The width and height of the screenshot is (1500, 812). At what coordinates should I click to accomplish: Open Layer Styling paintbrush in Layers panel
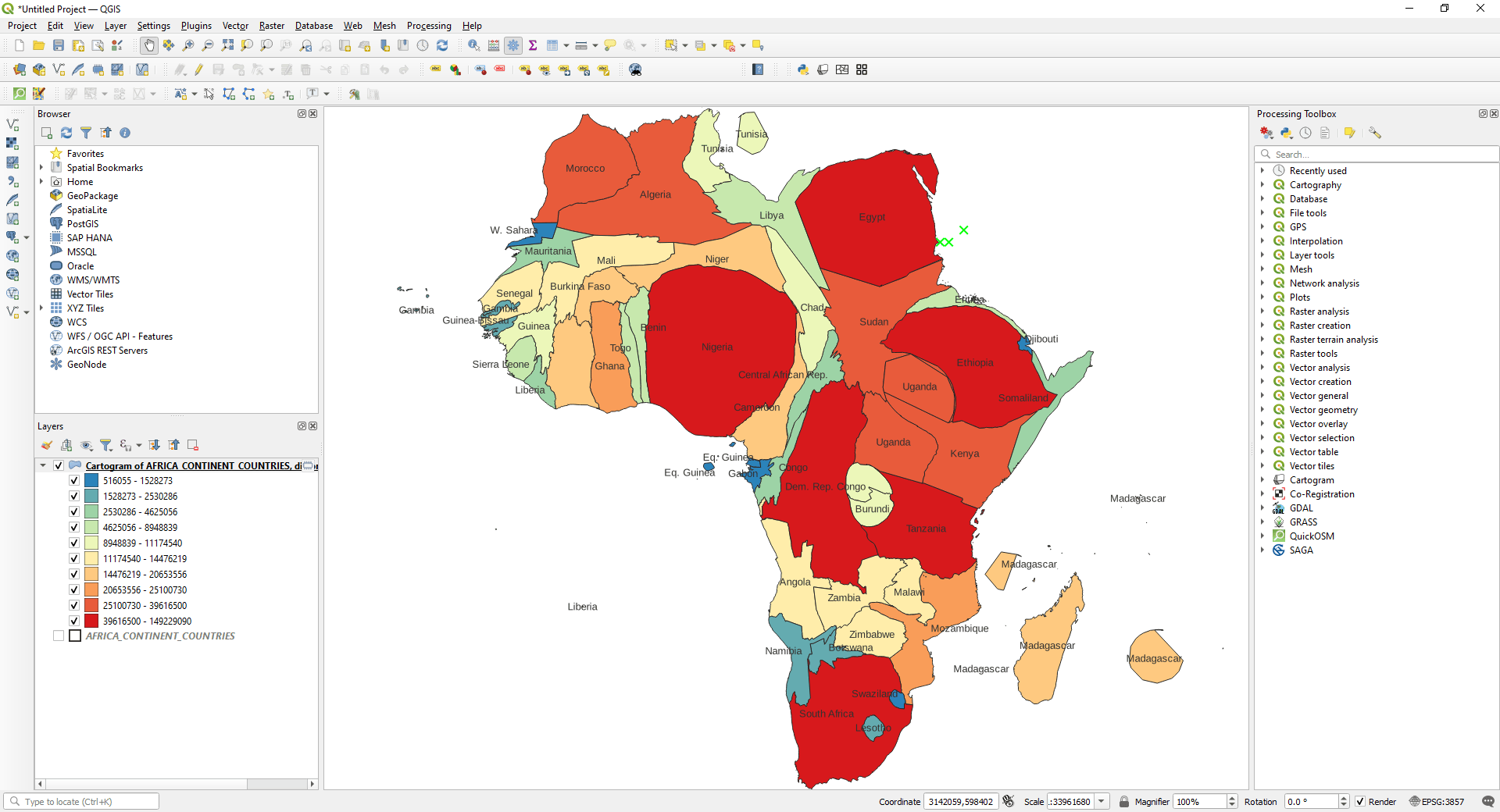pyautogui.click(x=47, y=445)
